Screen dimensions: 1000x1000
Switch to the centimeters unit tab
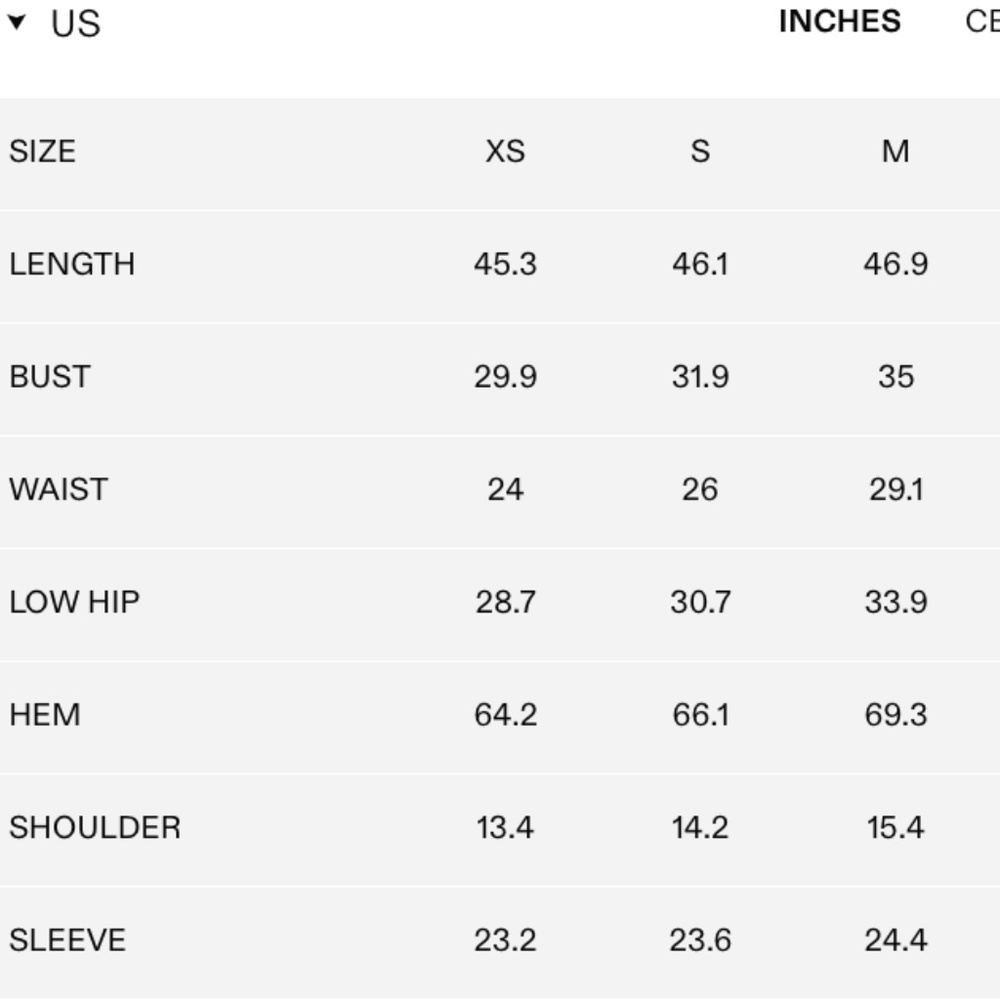983,21
